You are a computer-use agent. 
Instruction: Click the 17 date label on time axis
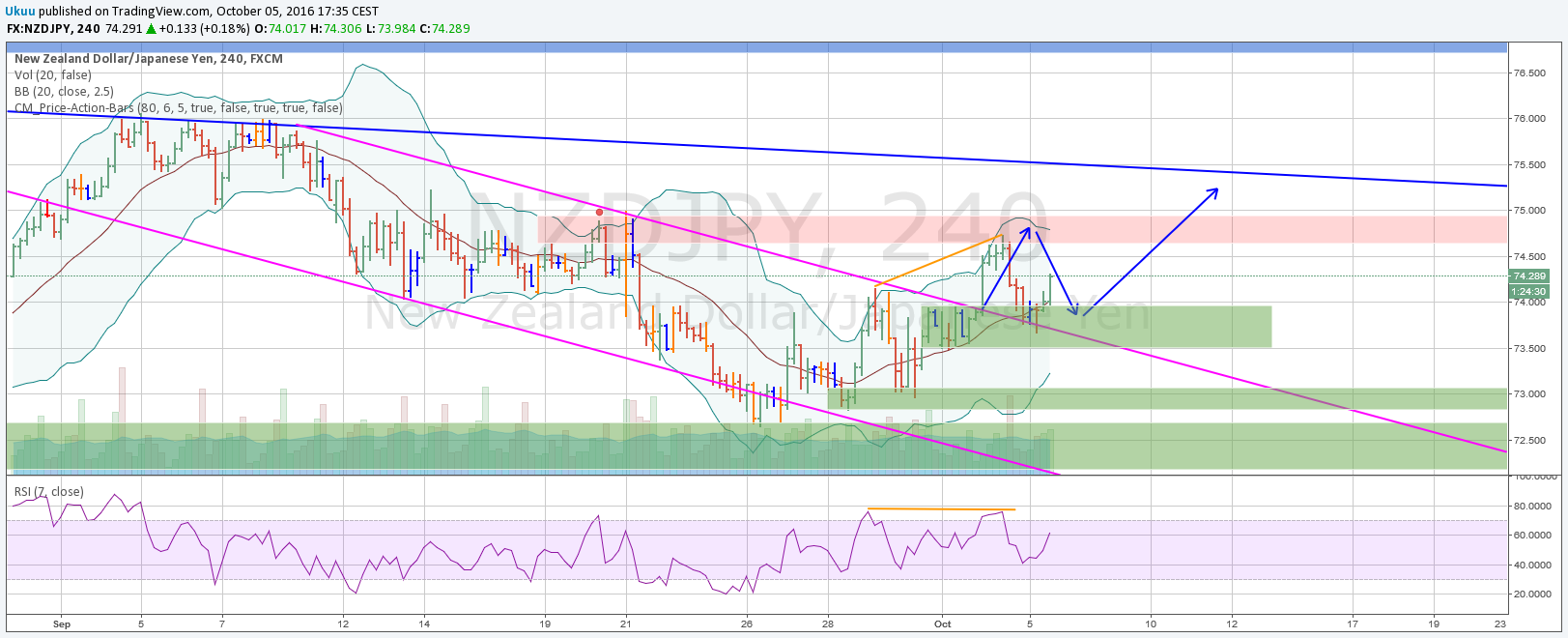point(1353,624)
